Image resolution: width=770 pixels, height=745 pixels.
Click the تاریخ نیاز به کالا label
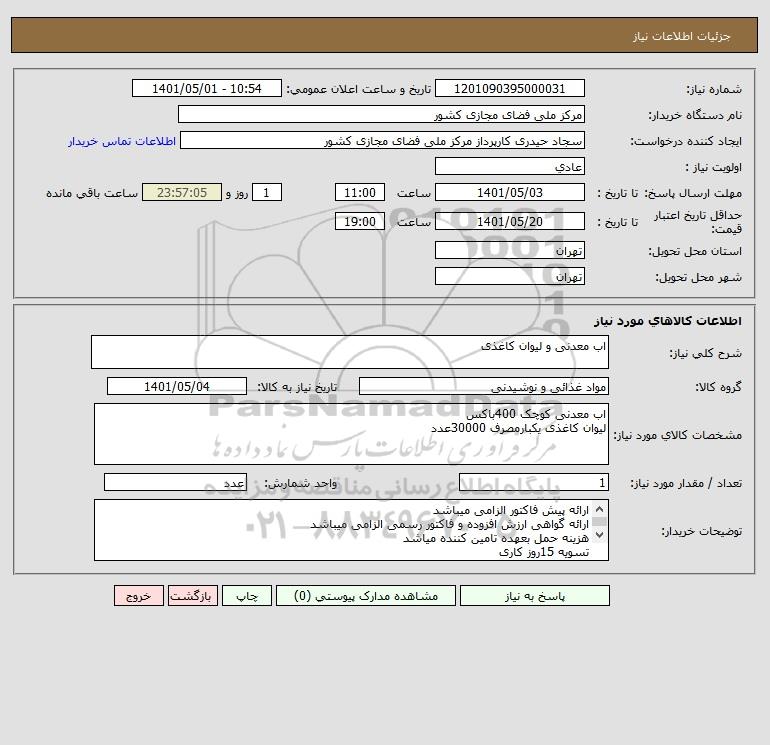(x=298, y=387)
